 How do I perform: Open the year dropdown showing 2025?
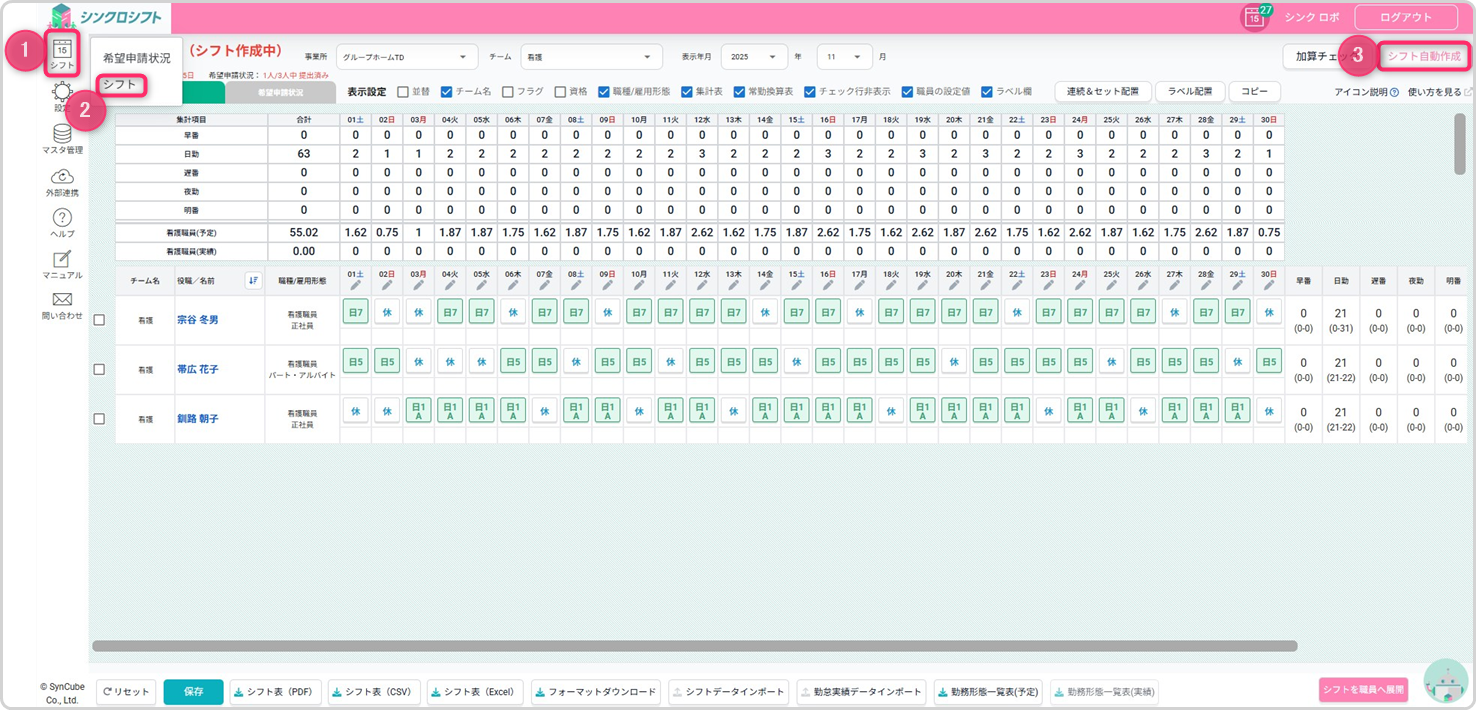(754, 57)
